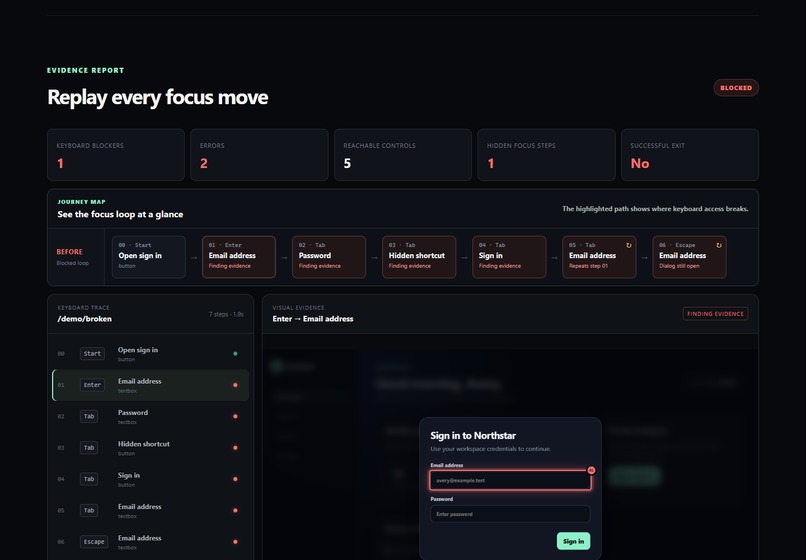Select trace row 00 Open sign in
The width and height of the screenshot is (806, 560).
151,354
